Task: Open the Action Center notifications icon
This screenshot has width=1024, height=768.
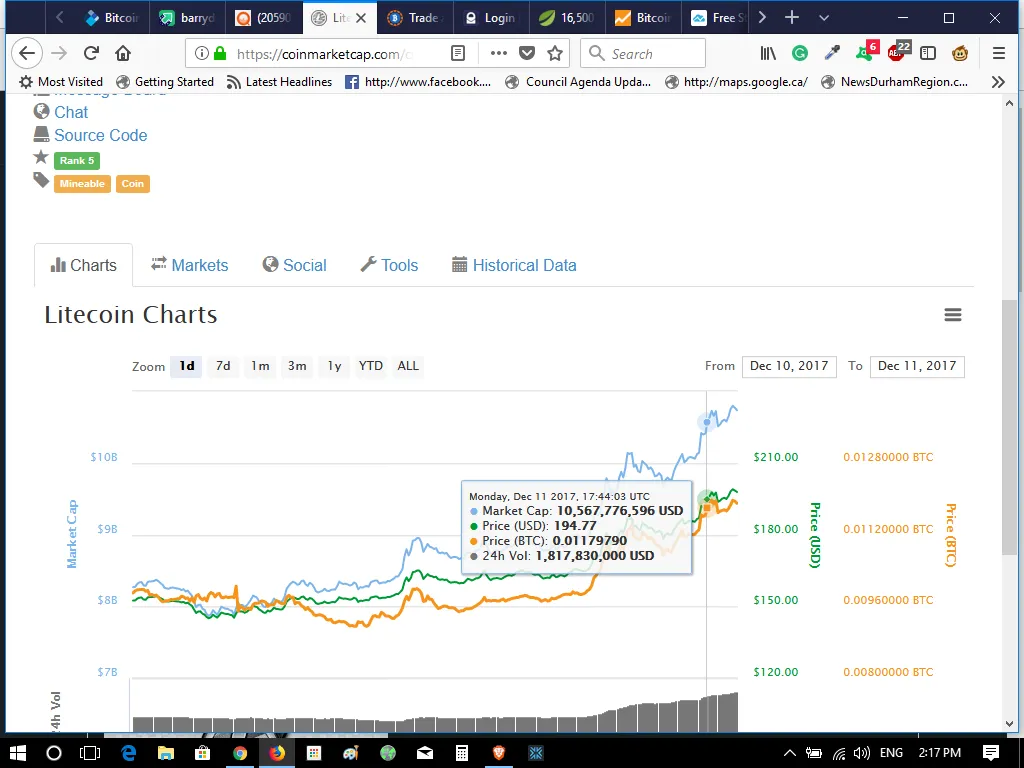Action: point(991,753)
